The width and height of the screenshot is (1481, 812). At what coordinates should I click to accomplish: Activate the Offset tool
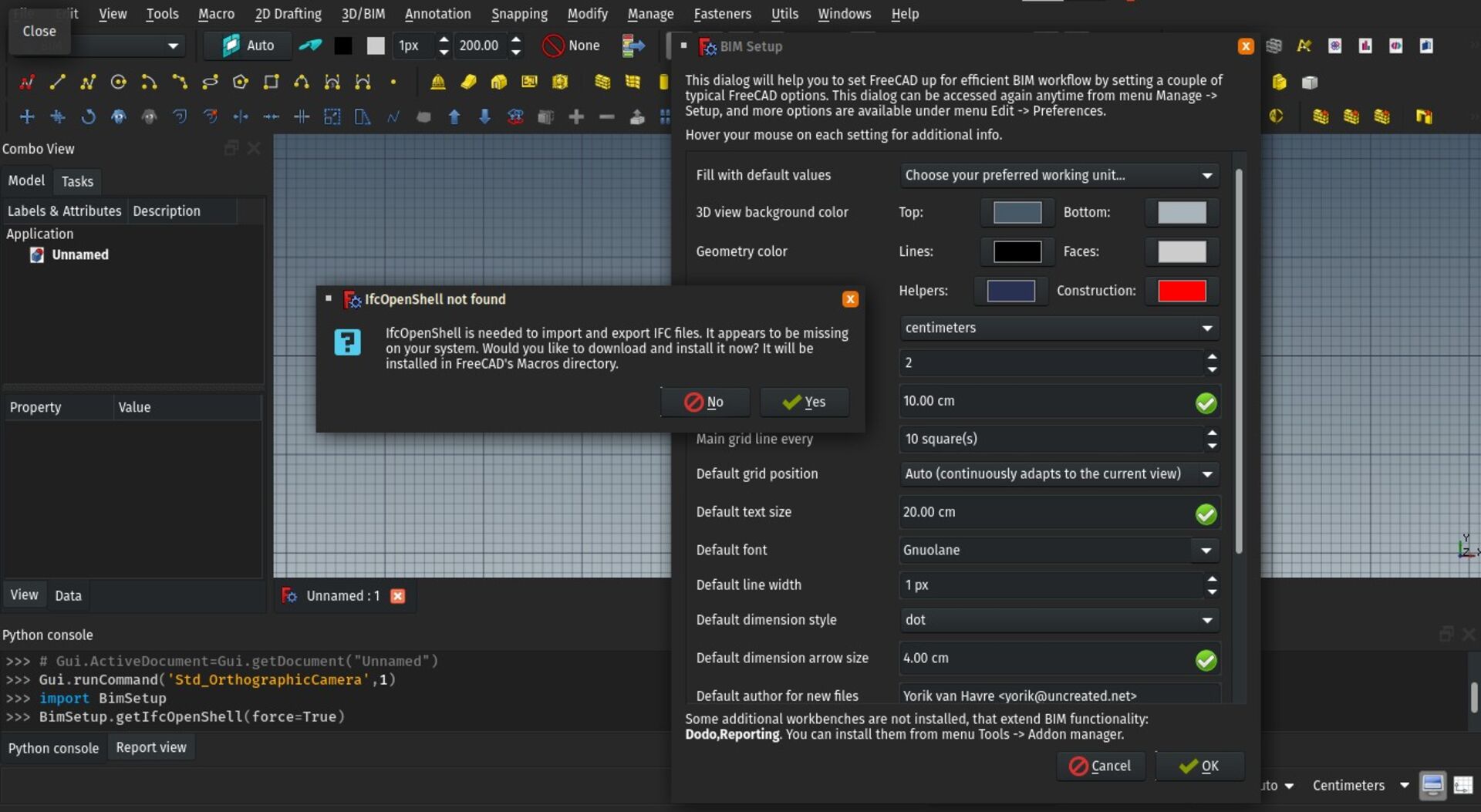coord(180,116)
